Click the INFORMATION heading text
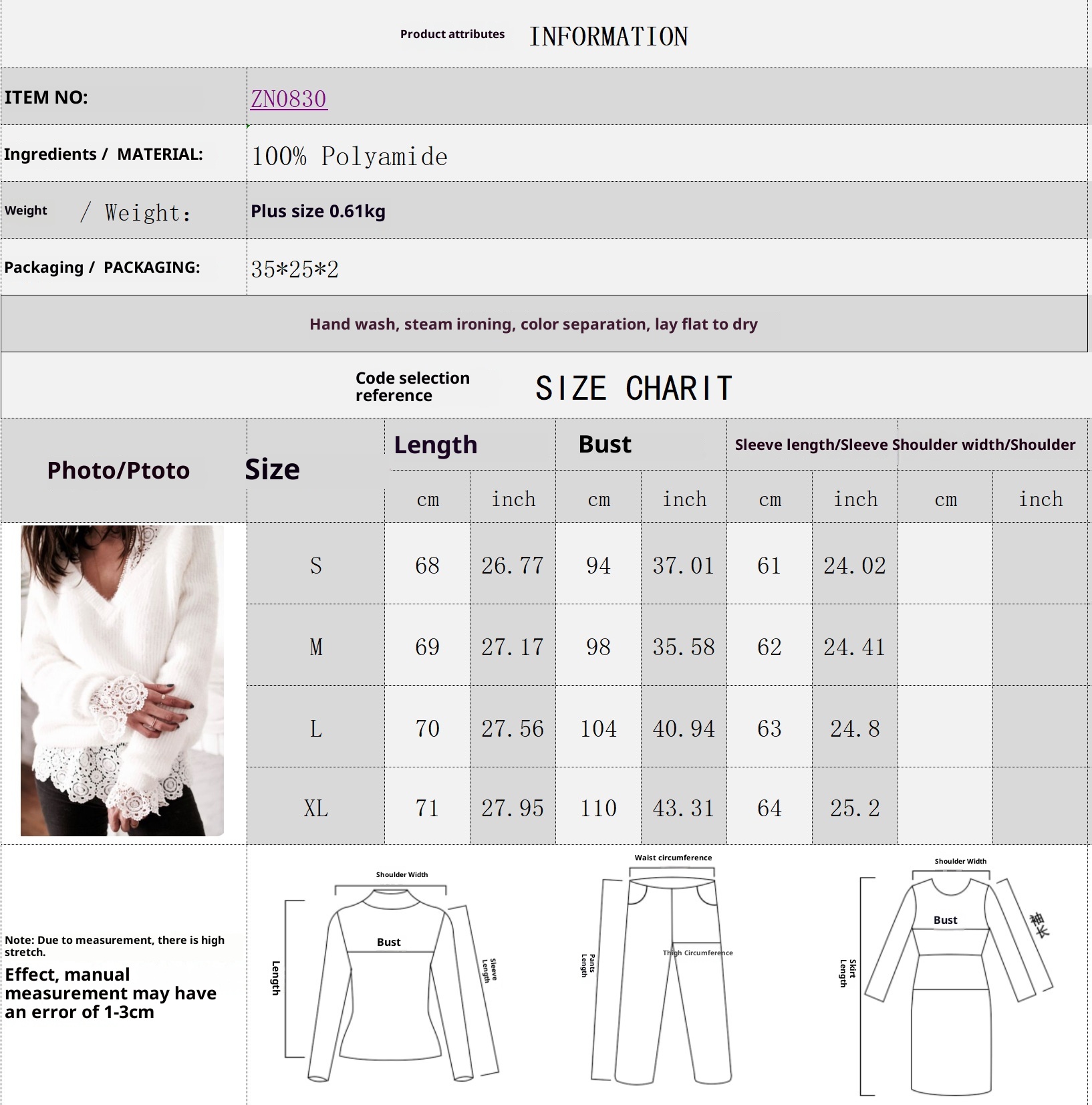This screenshot has width=1092, height=1105. click(x=608, y=37)
